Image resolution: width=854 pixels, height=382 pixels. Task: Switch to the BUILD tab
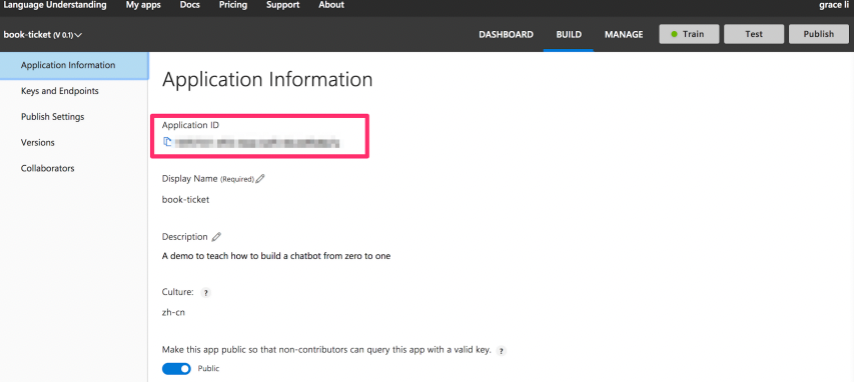pos(569,34)
